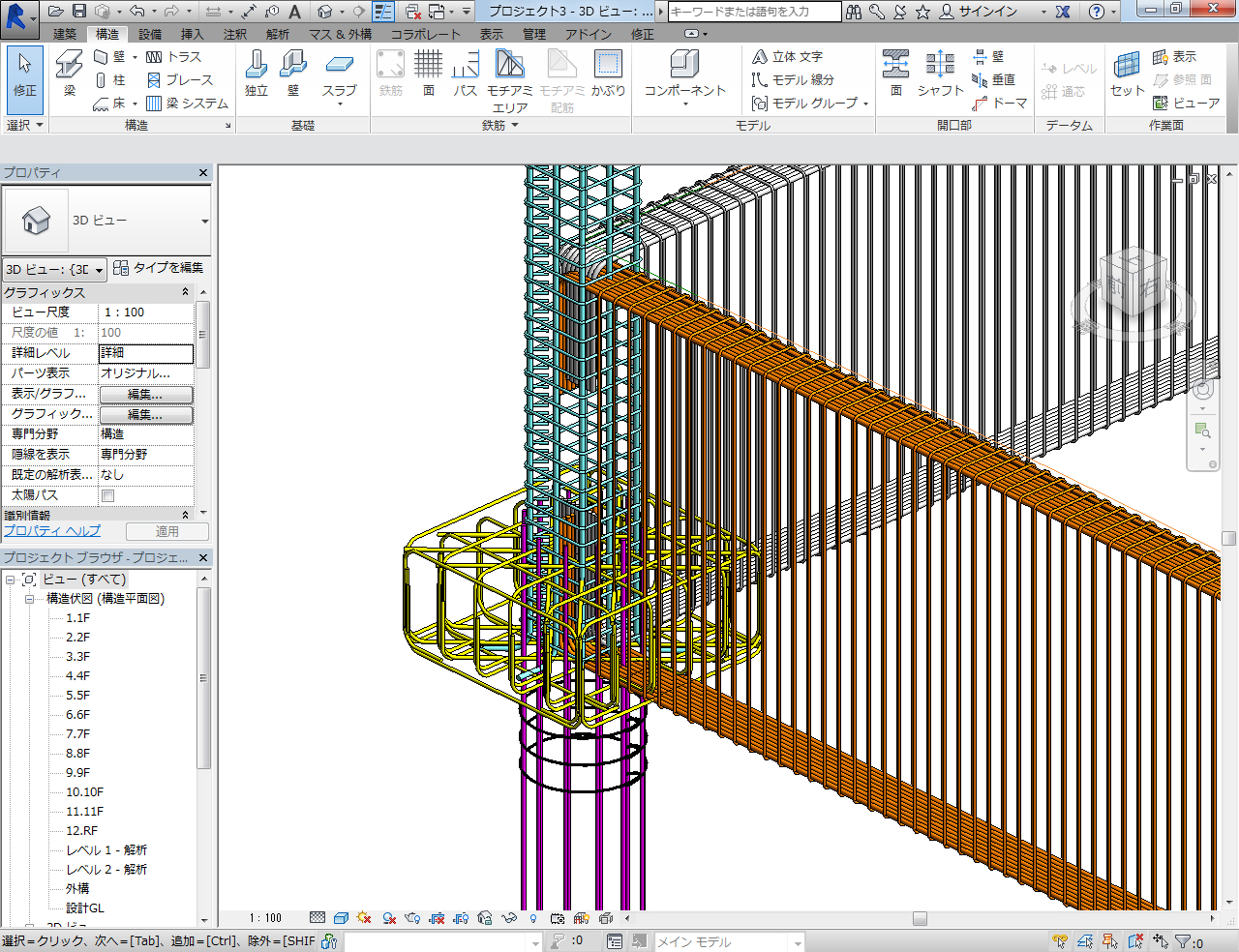Select the 梁 (beam) tool
1239x952 pixels.
pos(69,74)
